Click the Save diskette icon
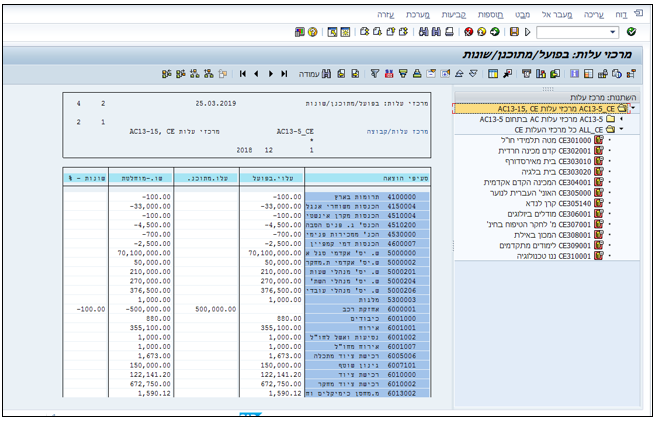 (x=515, y=32)
